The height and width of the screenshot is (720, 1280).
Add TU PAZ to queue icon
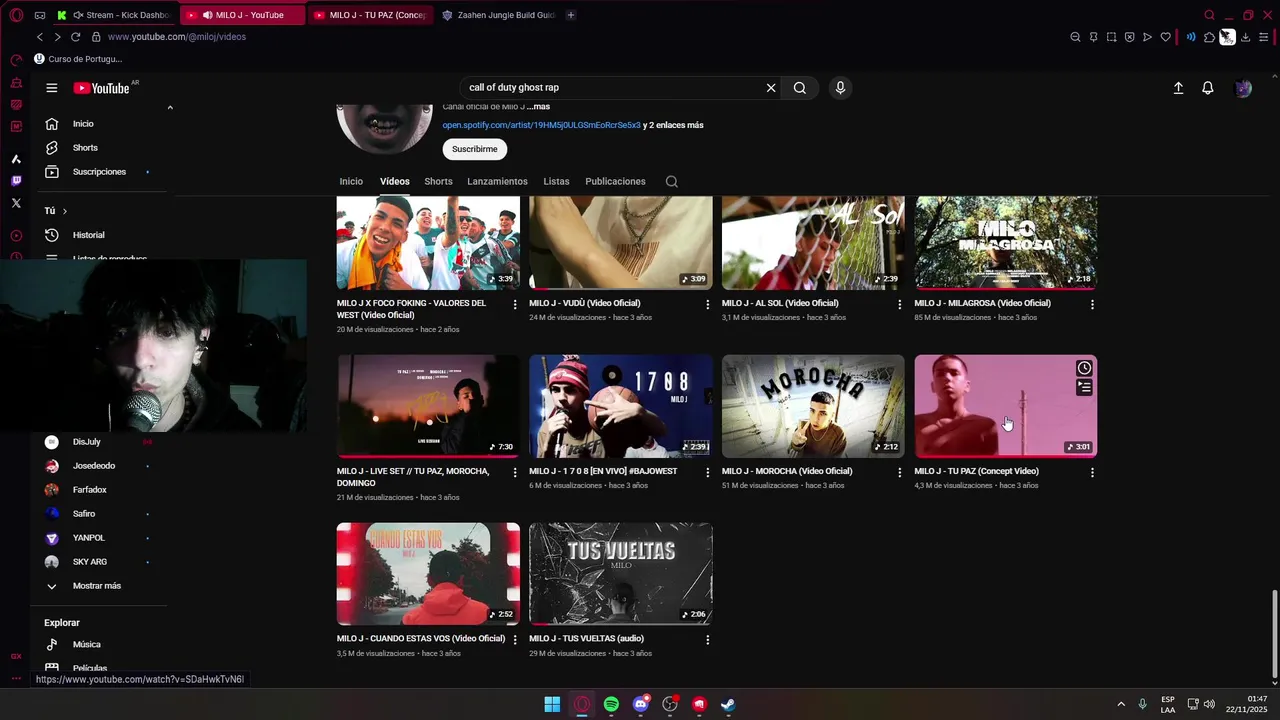[x=1084, y=387]
